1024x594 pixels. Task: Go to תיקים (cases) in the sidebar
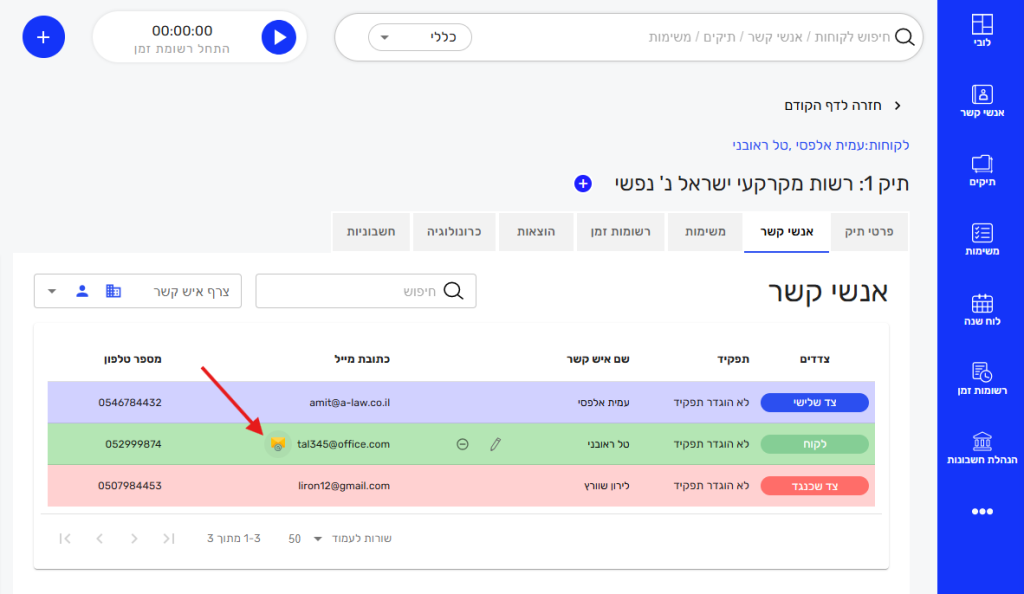pos(982,170)
